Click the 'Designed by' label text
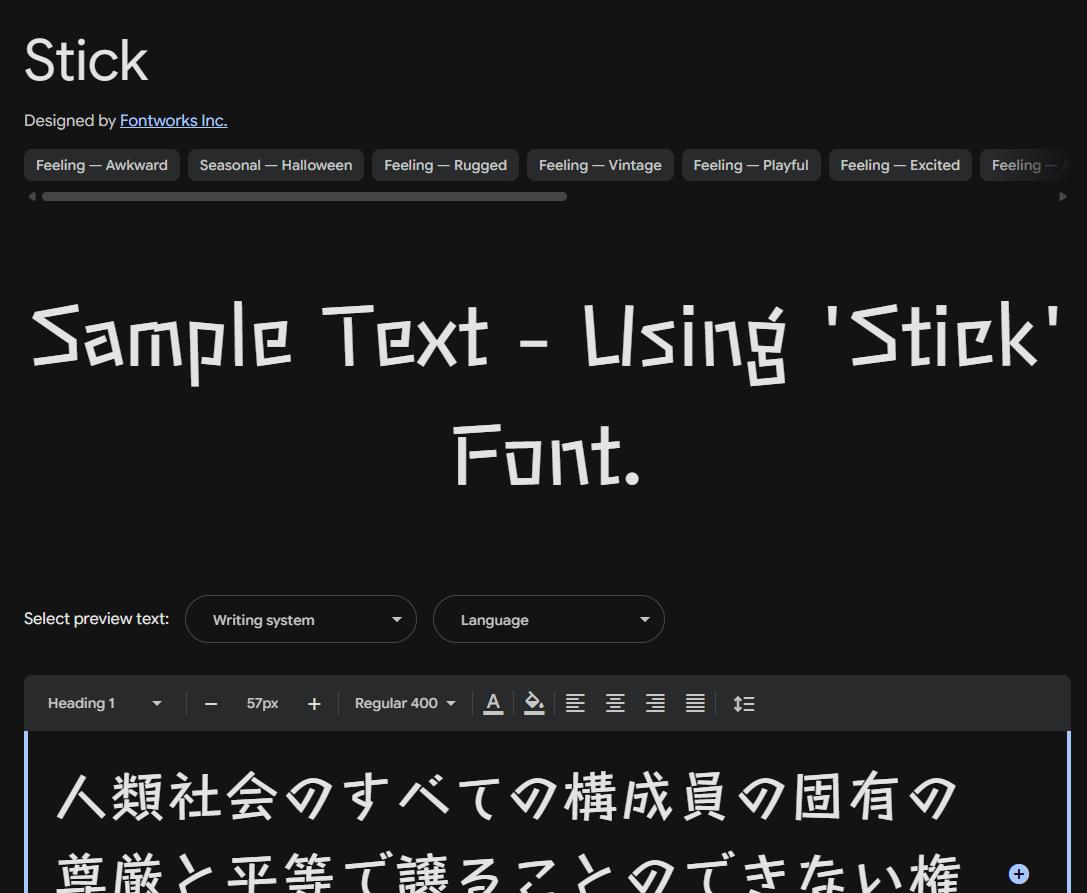The width and height of the screenshot is (1087, 893). point(69,121)
